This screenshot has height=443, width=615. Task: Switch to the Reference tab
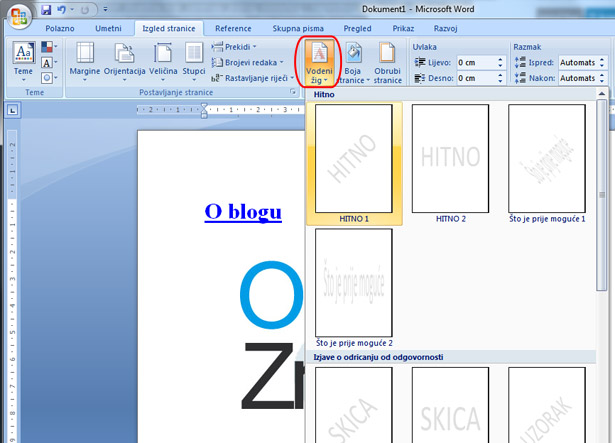[x=233, y=29]
